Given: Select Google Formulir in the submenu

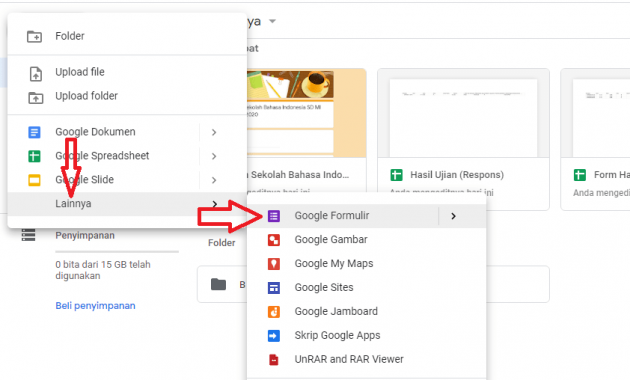Looking at the screenshot, I should click(366, 216).
